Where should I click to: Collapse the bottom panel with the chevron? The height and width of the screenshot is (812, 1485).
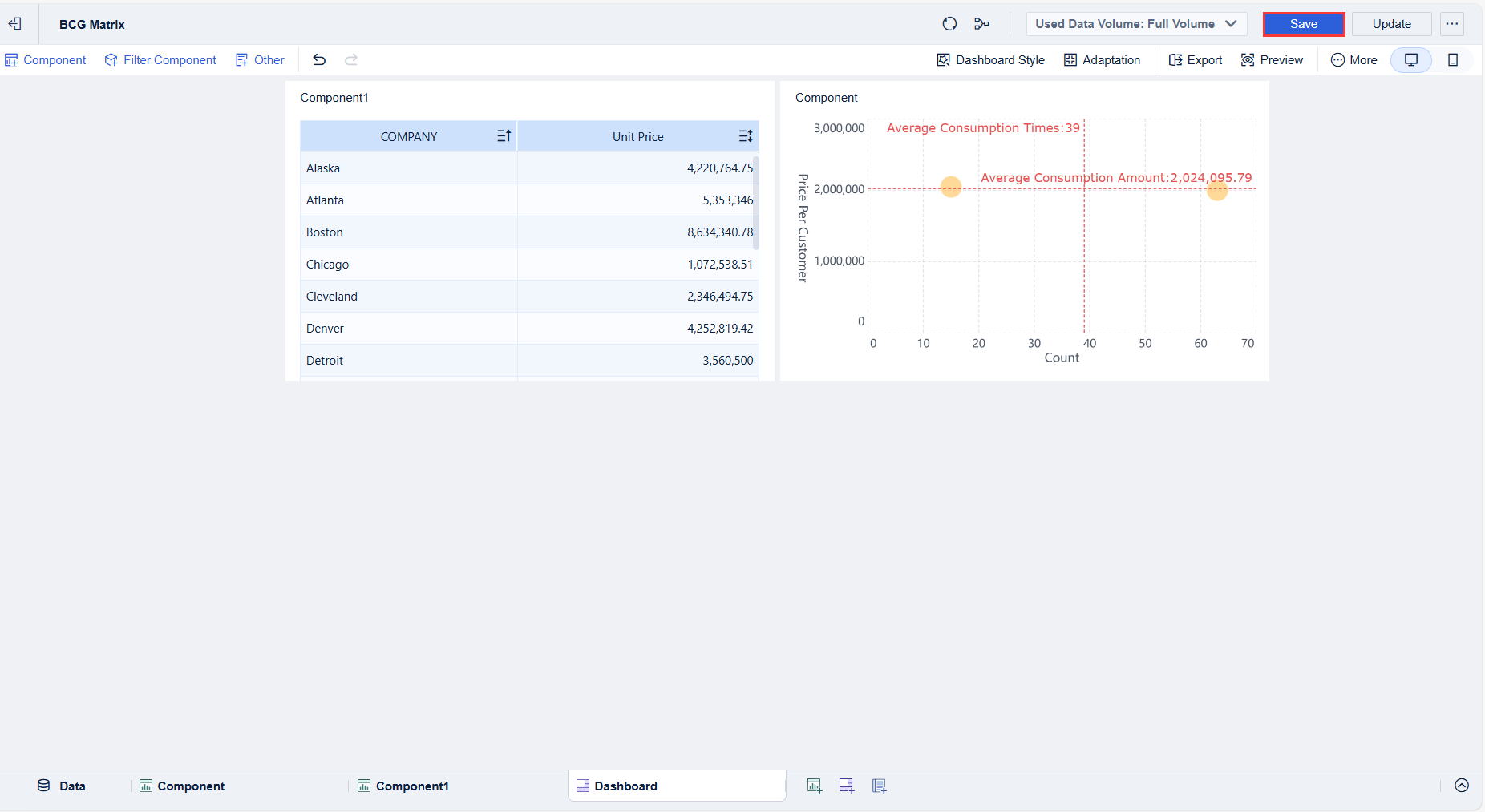pos(1462,786)
